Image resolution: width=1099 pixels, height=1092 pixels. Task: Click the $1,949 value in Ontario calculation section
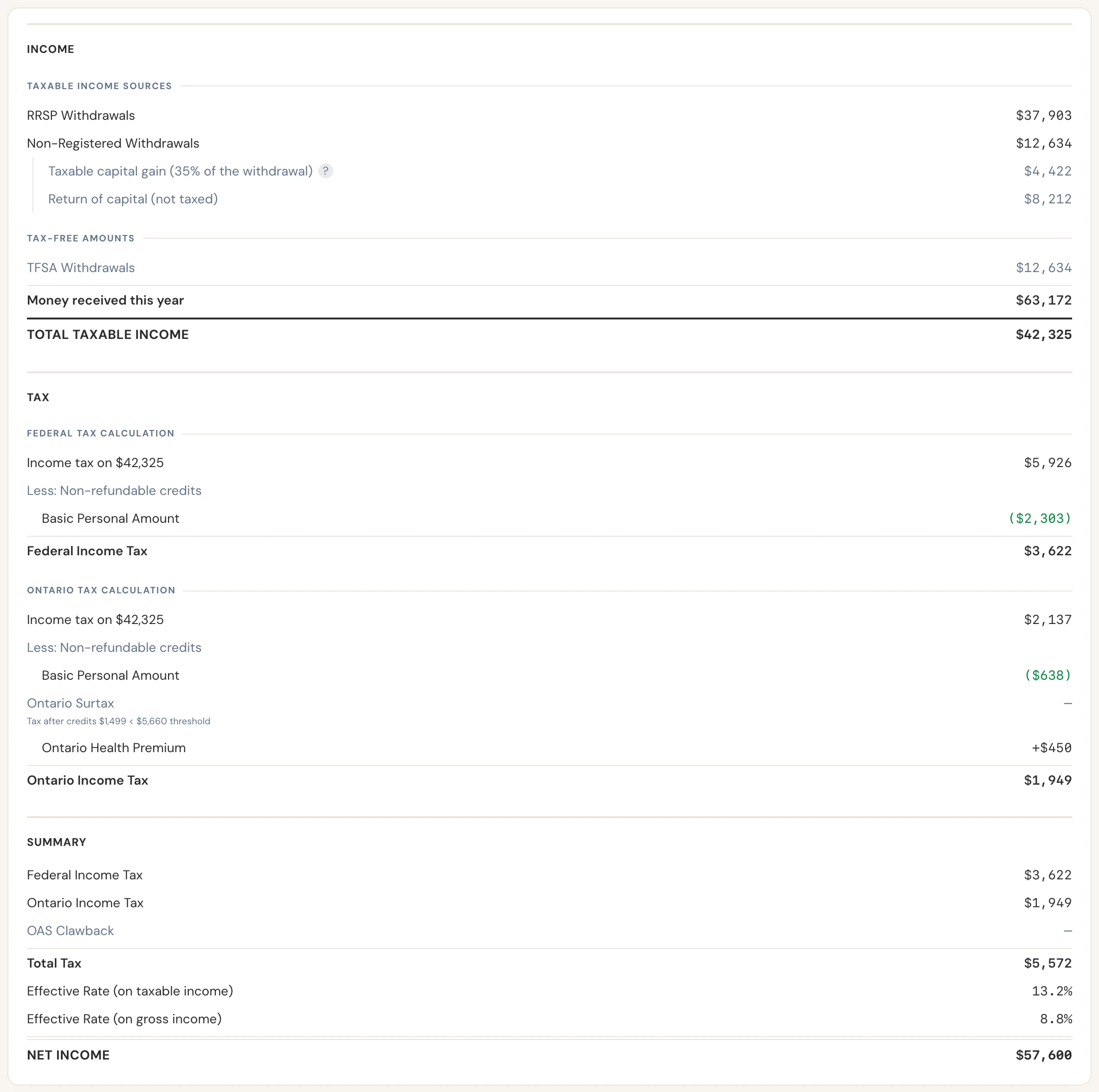[x=1047, y=781]
